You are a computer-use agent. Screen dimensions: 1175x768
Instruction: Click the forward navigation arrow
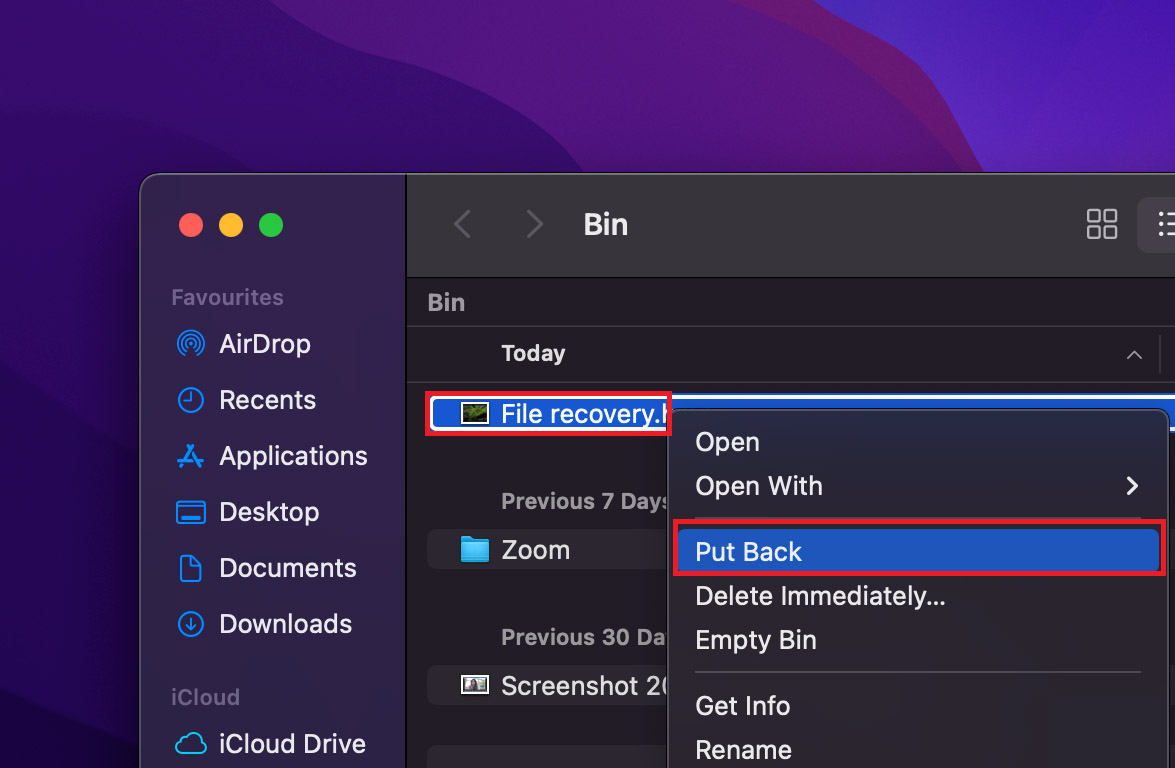click(x=534, y=224)
